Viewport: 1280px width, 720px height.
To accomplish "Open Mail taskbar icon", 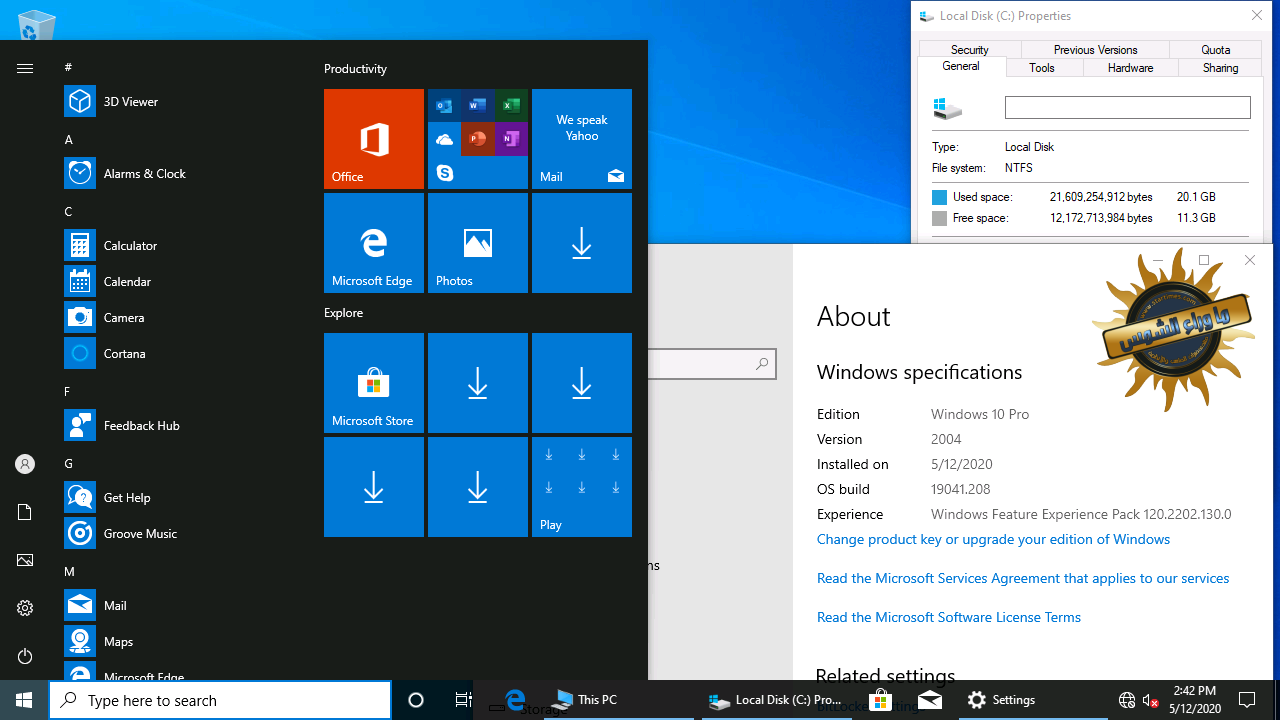I will tap(929, 700).
